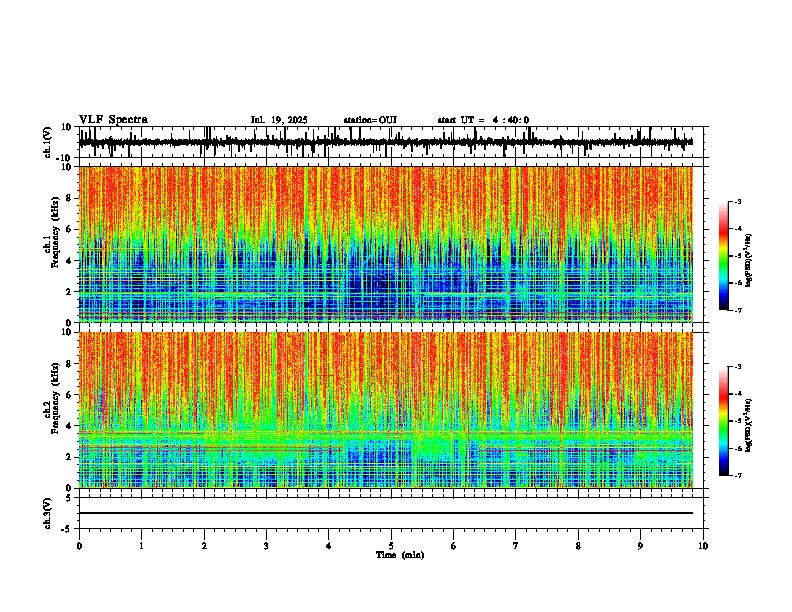The image size is (792, 612).
Task: Click the time axis tick label "9"
Action: (x=640, y=546)
